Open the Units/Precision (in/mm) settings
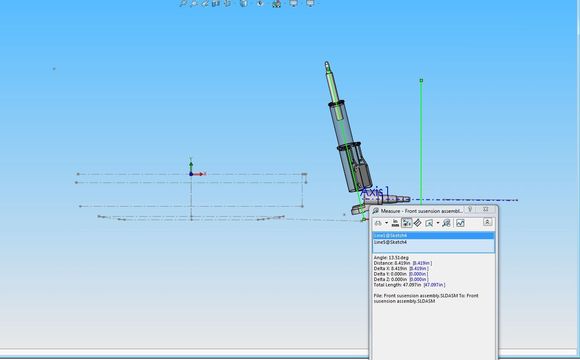Image resolution: width=580 pixels, height=360 pixels. click(x=395, y=223)
